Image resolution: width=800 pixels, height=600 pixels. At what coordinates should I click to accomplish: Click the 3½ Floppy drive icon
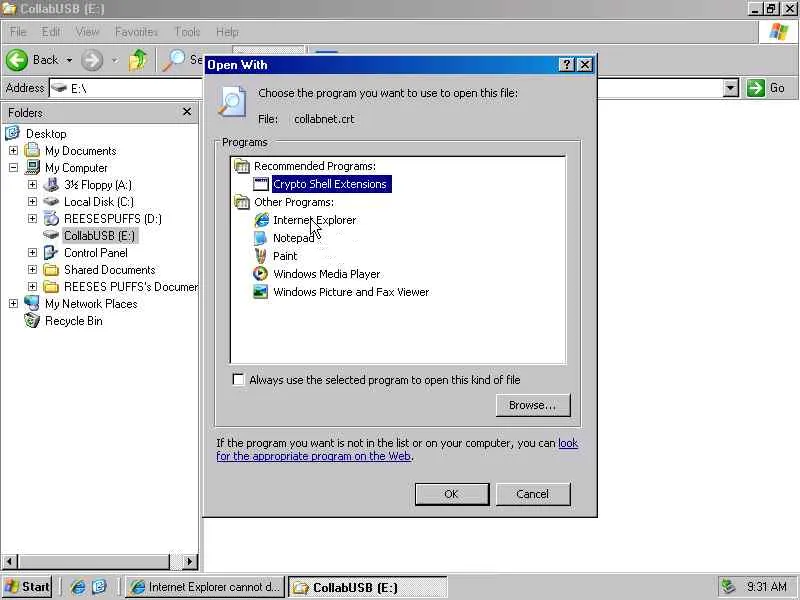(x=51, y=185)
